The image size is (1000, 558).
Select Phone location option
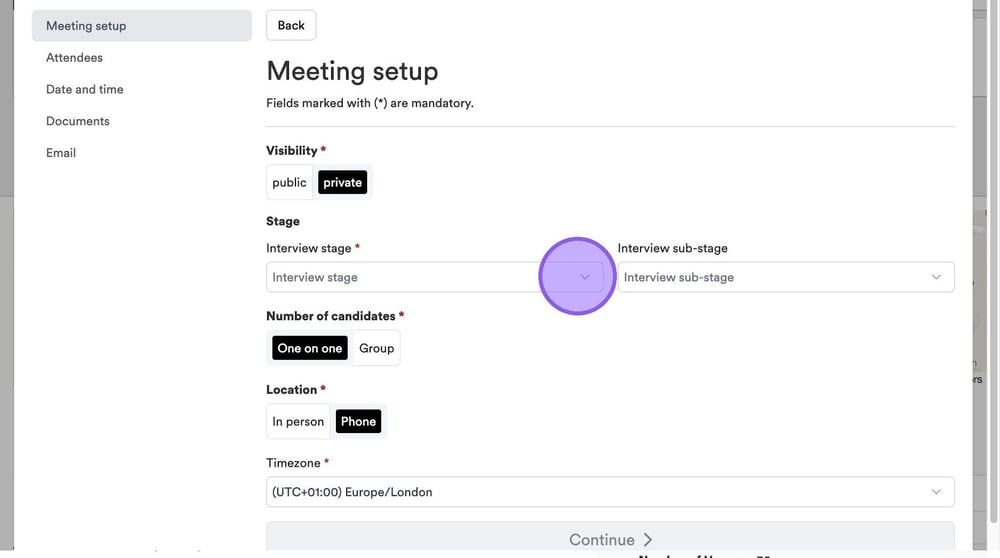point(358,422)
